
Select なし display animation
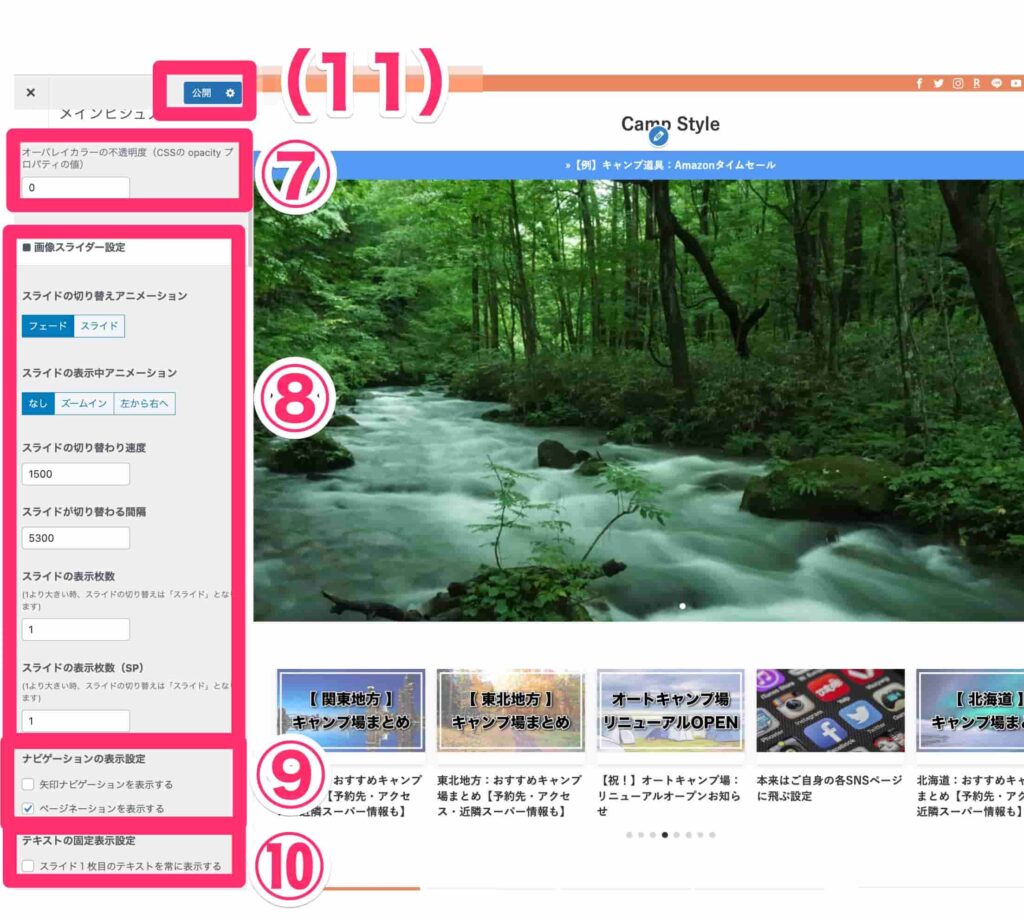pos(38,403)
